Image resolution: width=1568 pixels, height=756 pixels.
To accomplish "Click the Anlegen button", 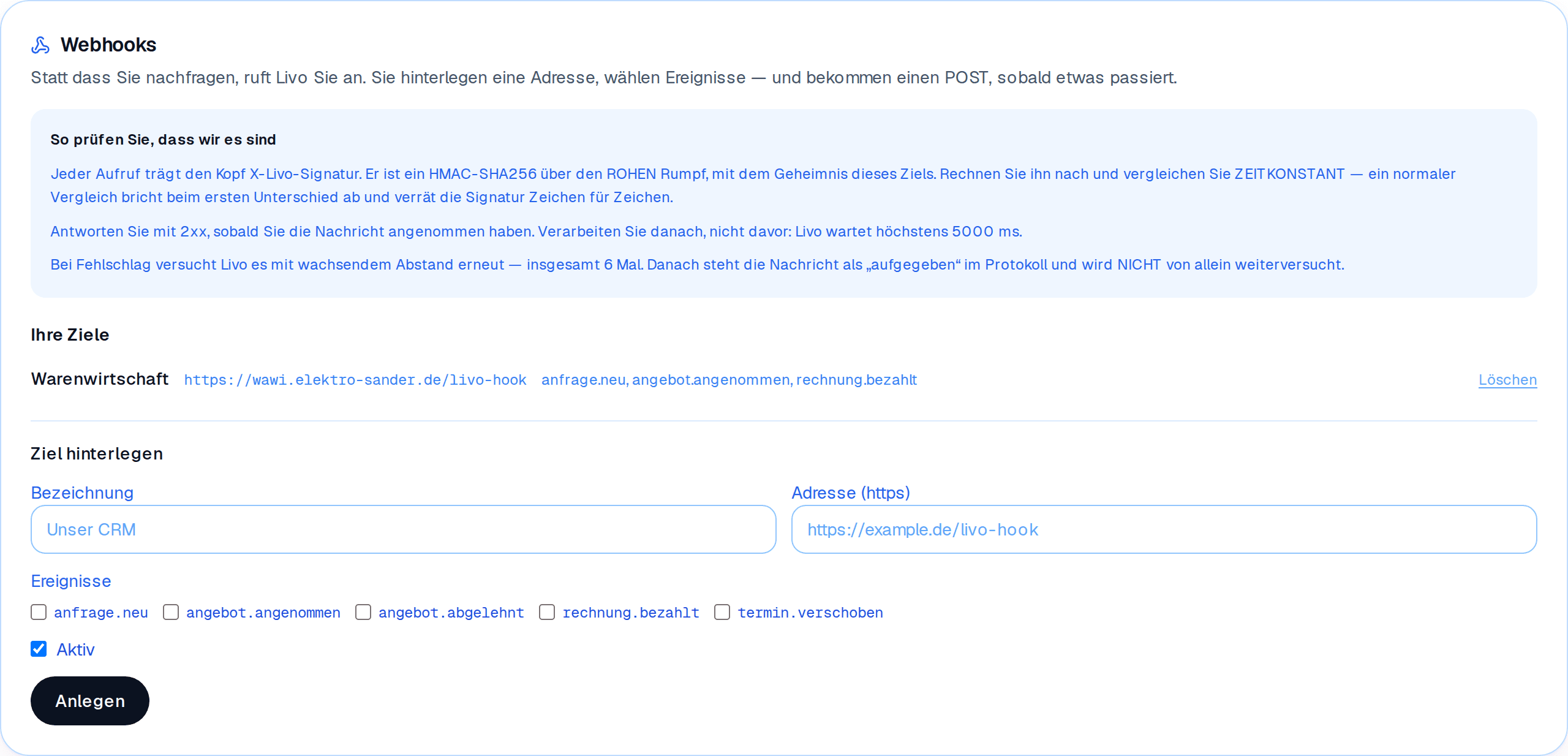I will coord(90,701).
